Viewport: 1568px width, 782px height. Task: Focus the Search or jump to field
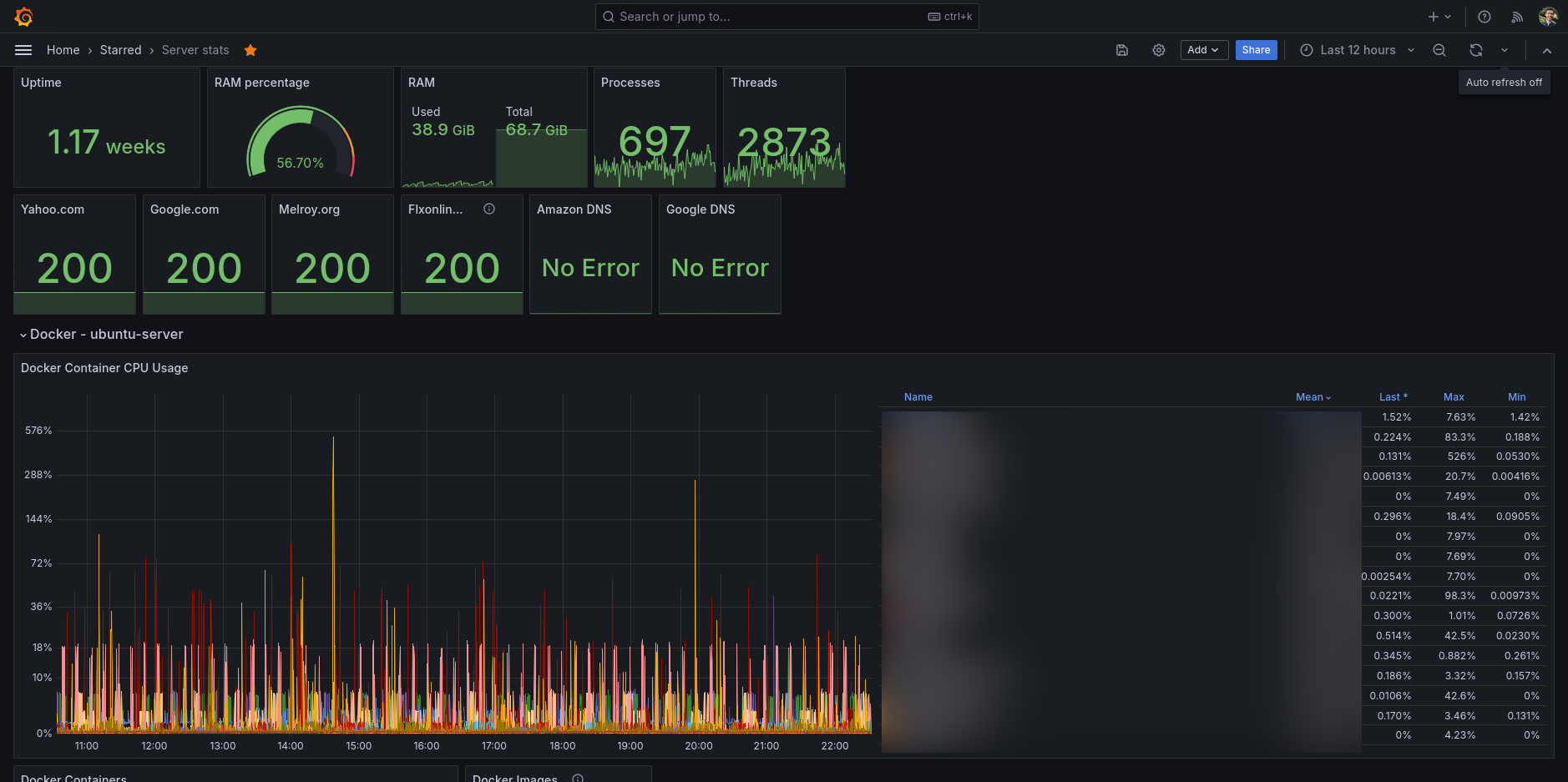(787, 17)
